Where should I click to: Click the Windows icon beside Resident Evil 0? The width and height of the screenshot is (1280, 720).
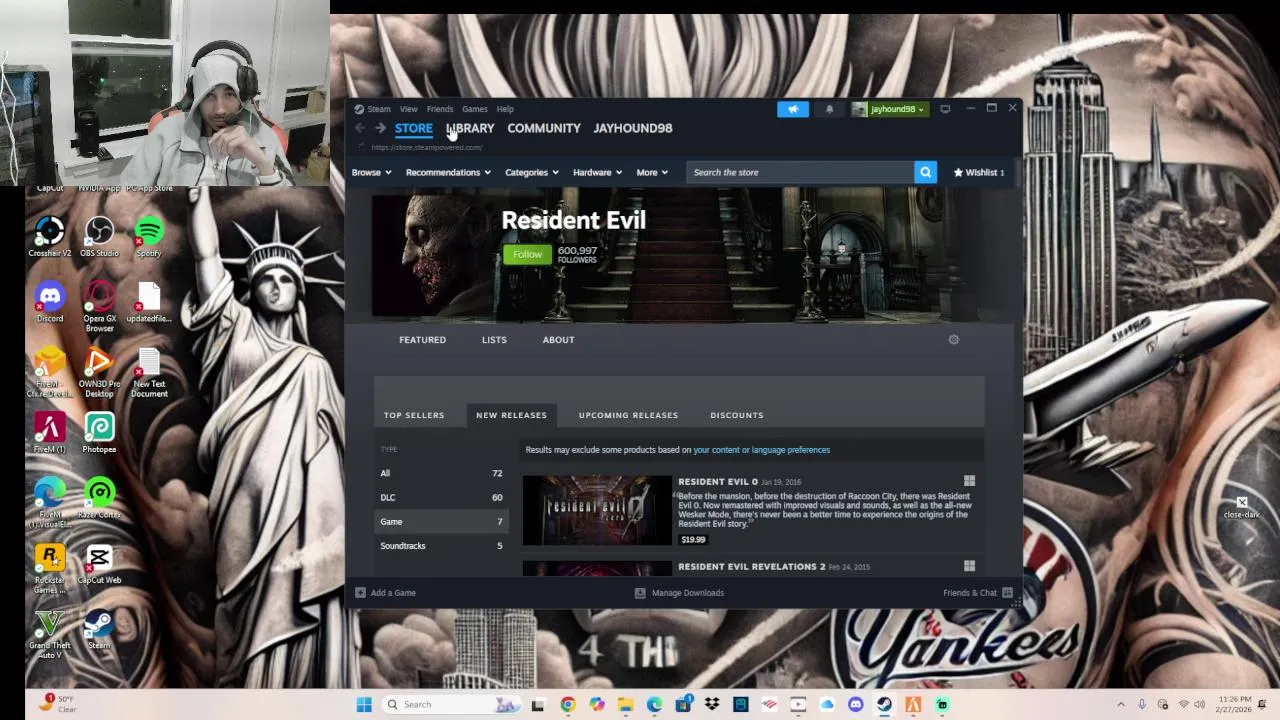click(969, 481)
